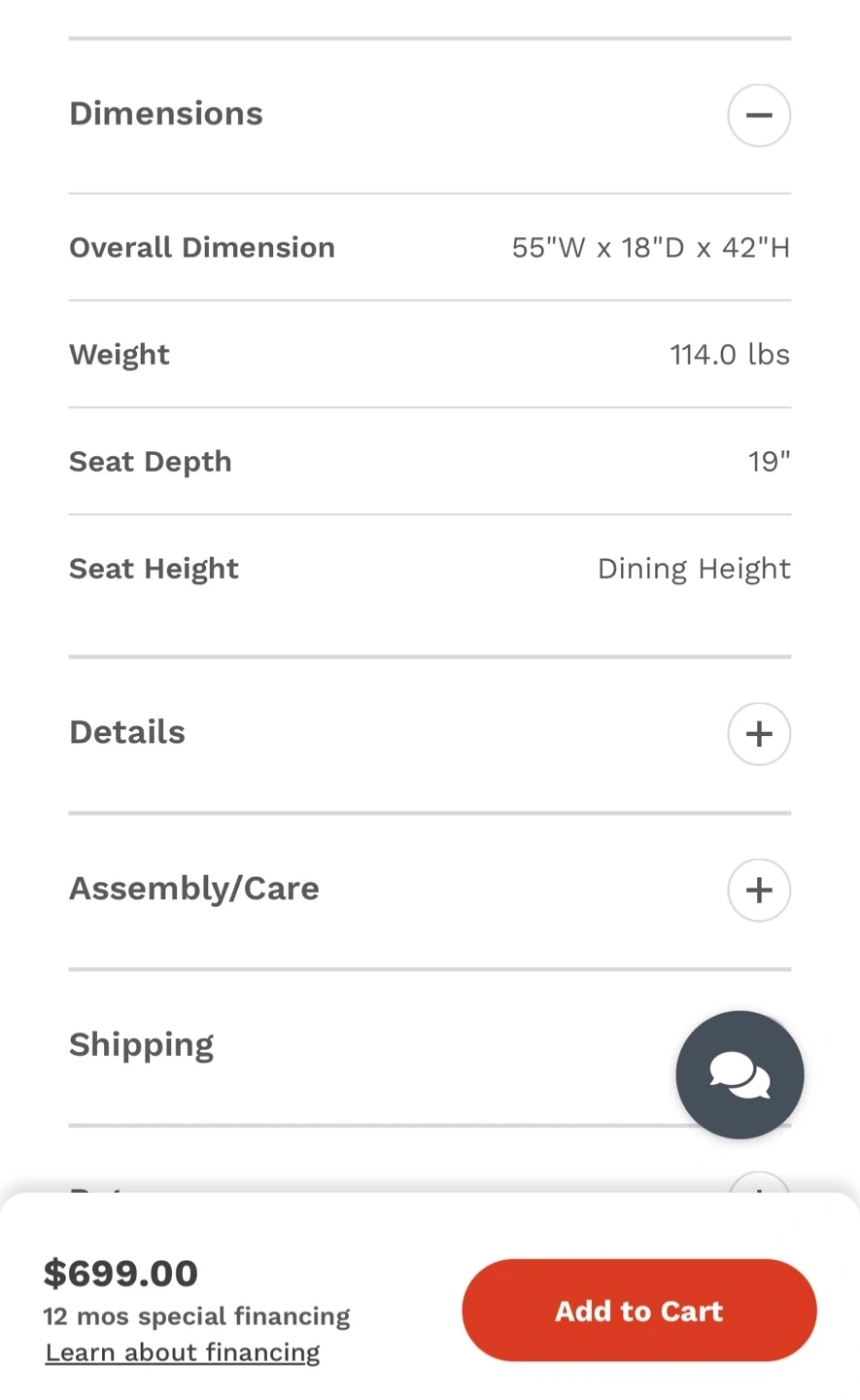This screenshot has height=1400, width=860.
Task: Add the item to cart
Action: click(x=639, y=1311)
